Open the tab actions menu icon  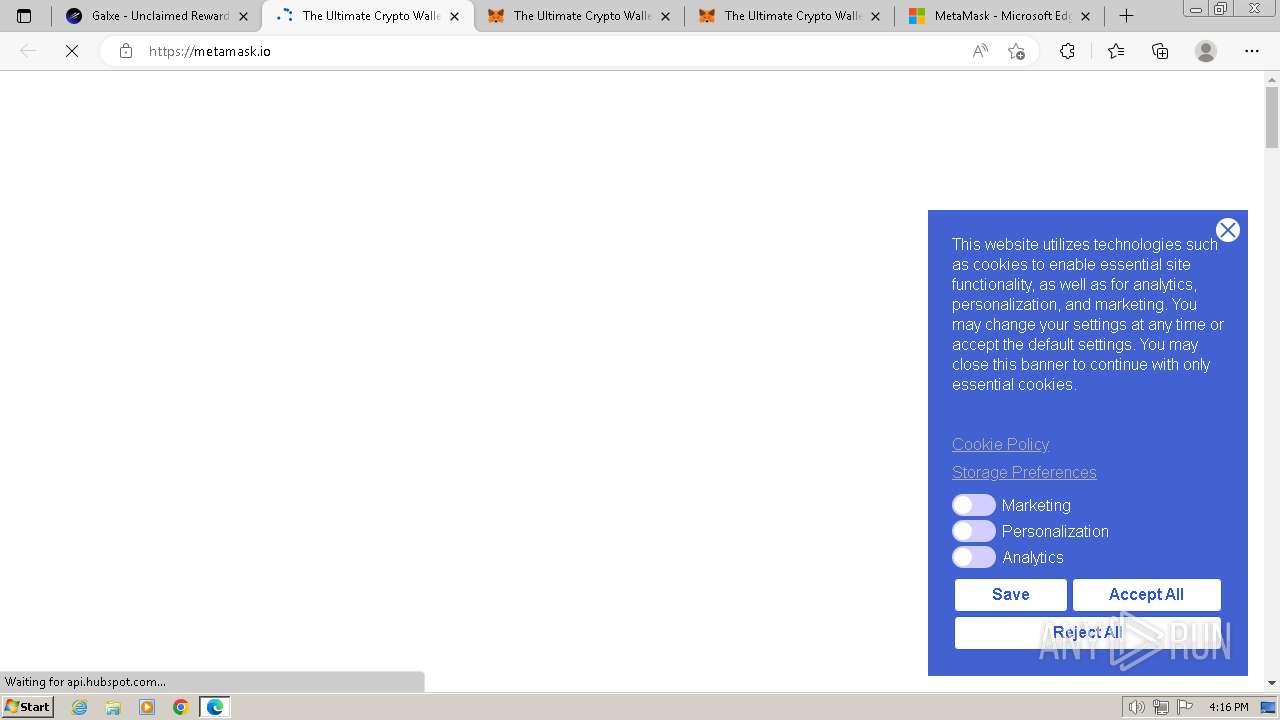24,16
